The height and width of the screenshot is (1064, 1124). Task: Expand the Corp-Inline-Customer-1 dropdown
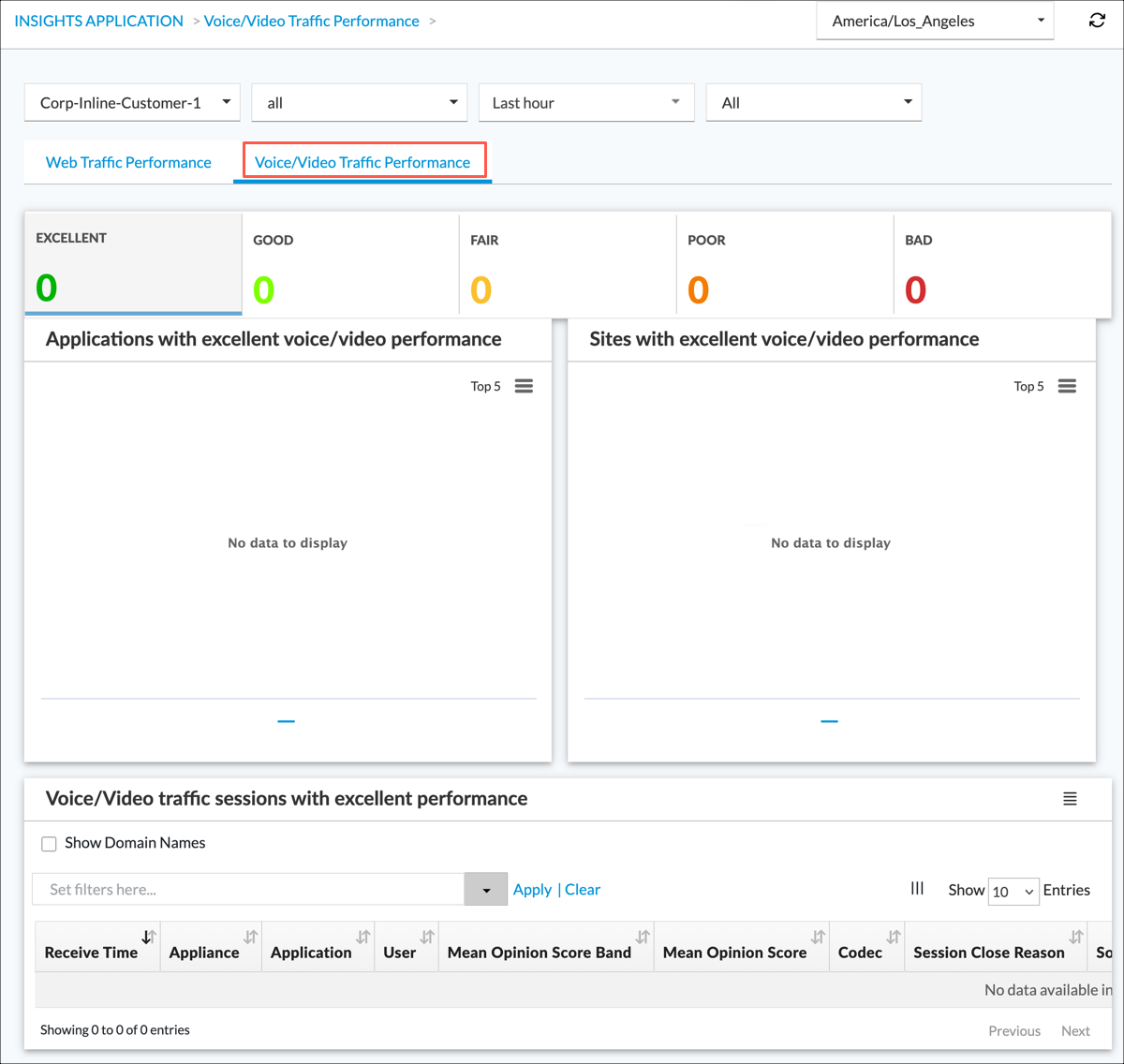132,103
